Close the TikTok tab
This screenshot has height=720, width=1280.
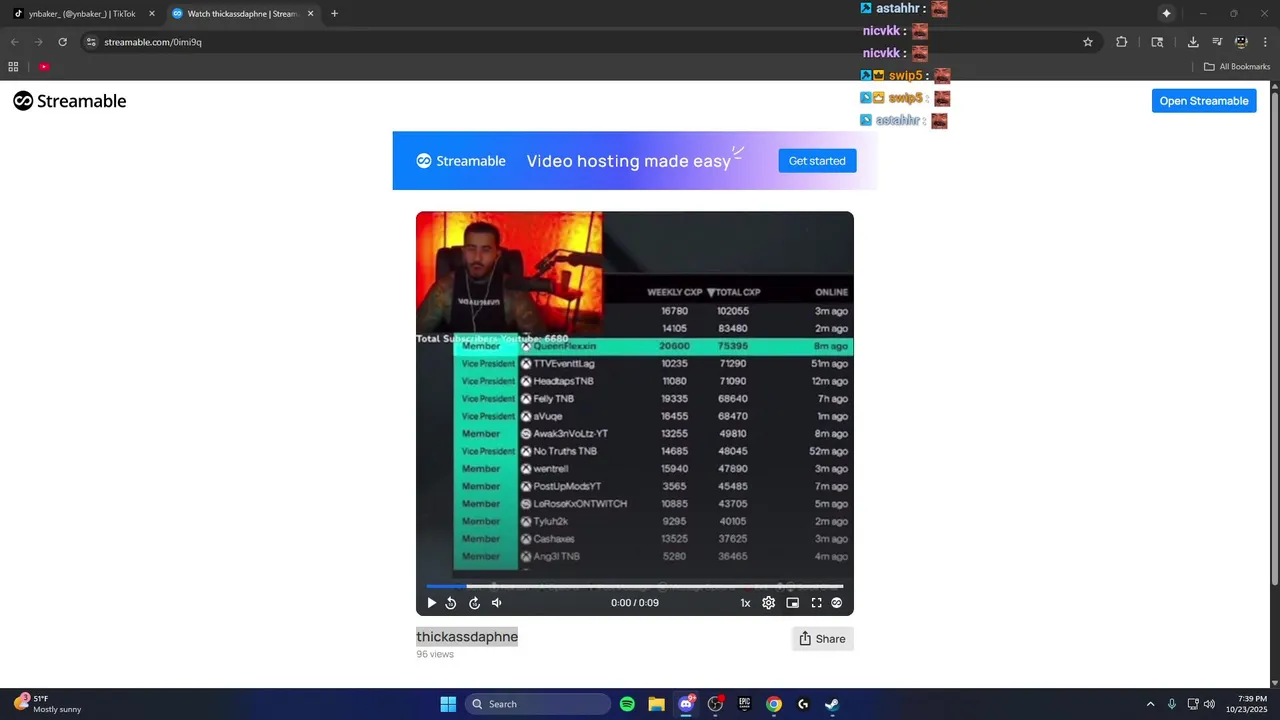tap(152, 14)
